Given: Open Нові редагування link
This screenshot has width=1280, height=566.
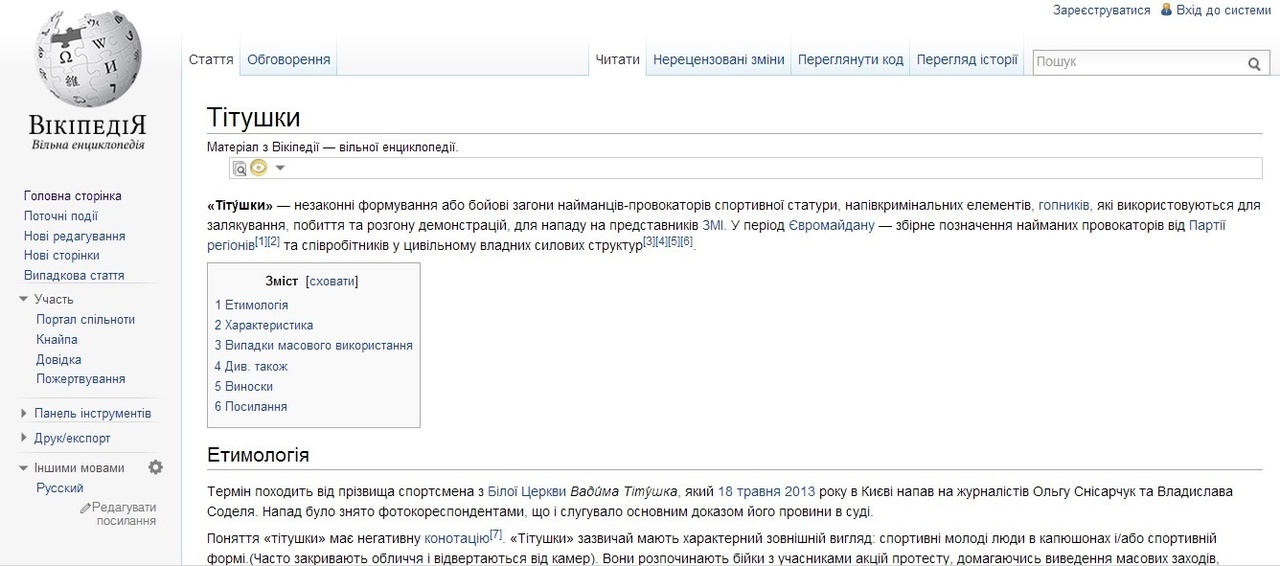Looking at the screenshot, I should click(75, 236).
